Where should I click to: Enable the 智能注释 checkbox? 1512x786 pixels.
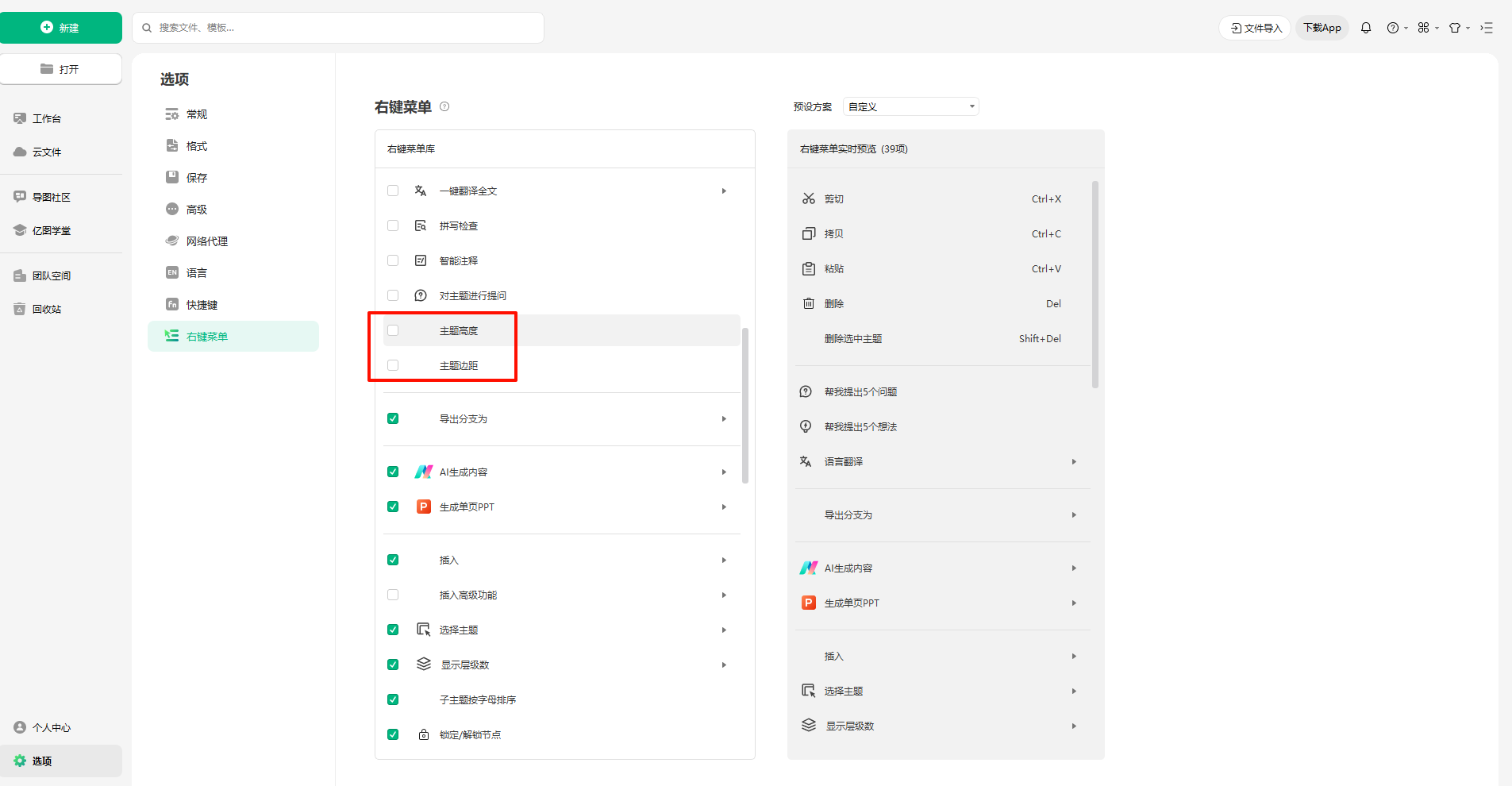tap(393, 260)
